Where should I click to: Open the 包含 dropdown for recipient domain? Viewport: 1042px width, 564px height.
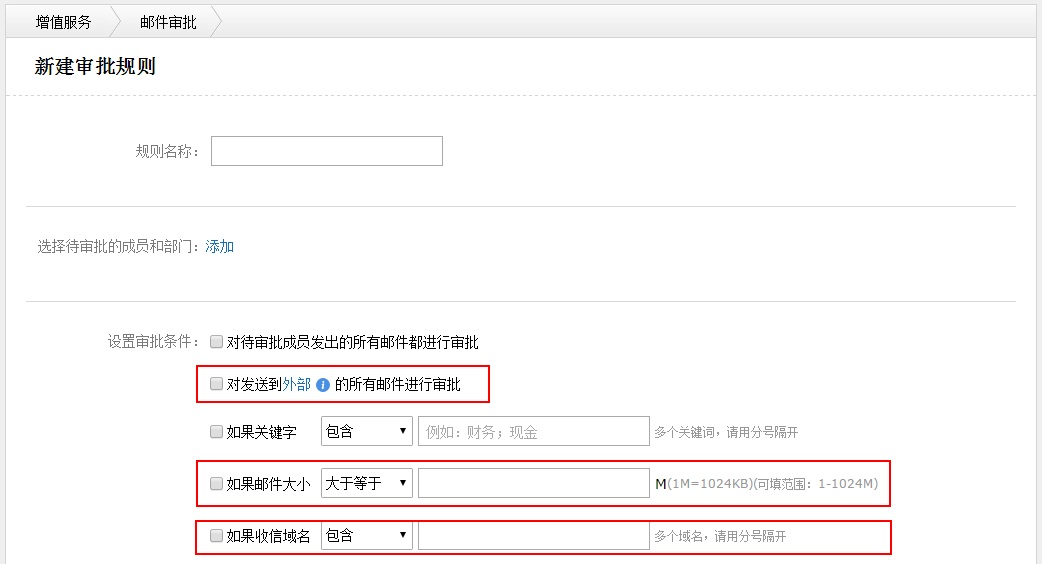pyautogui.click(x=366, y=536)
